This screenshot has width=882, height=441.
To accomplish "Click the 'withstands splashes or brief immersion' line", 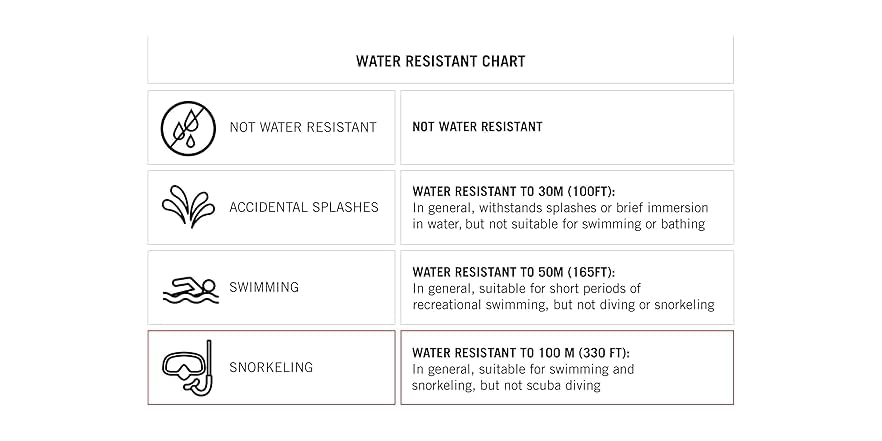I will click(586, 208).
